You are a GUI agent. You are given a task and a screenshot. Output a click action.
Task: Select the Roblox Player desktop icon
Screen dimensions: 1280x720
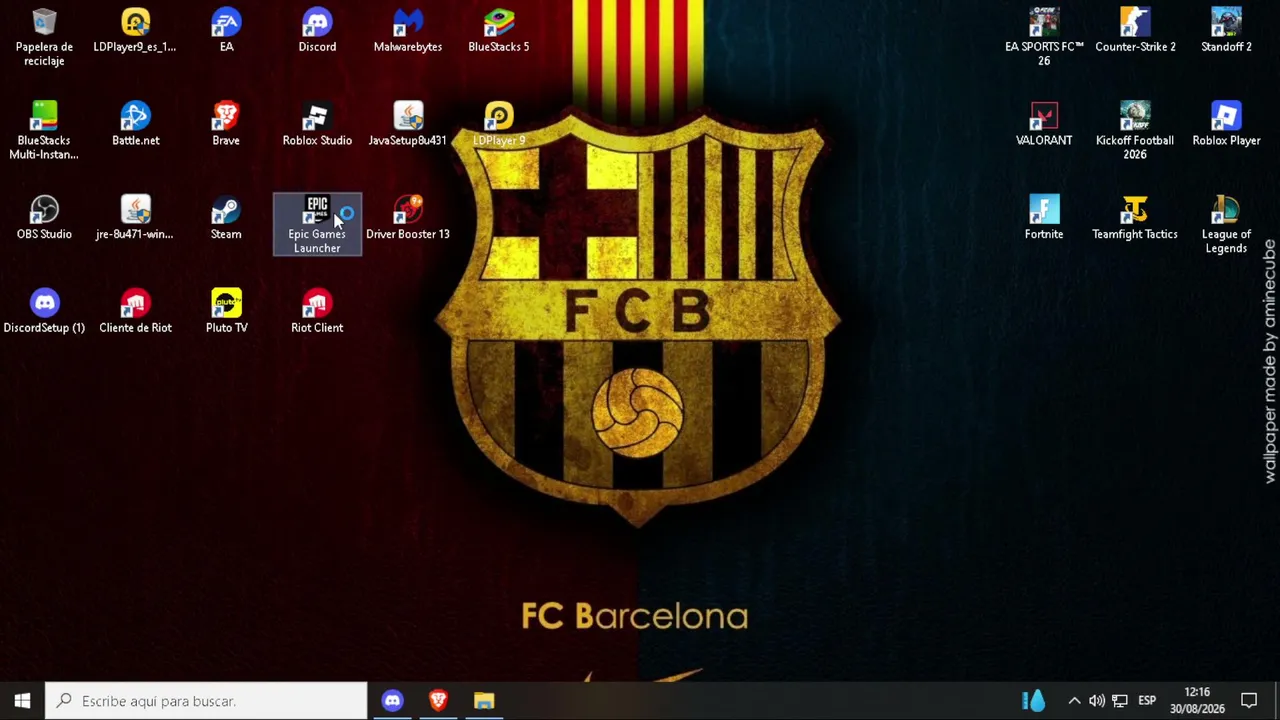coord(1226,124)
